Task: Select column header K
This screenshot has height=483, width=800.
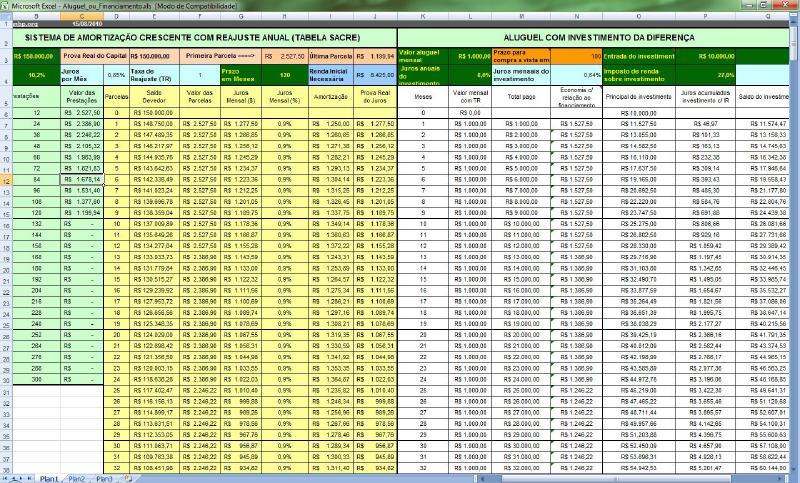Action: pos(423,16)
